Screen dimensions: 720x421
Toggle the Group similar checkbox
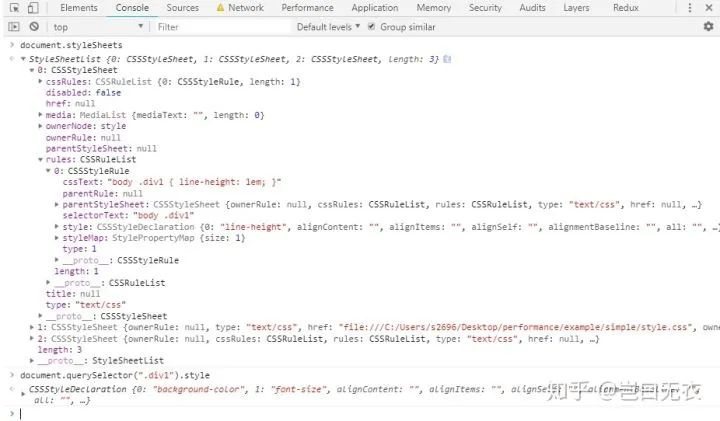click(371, 27)
